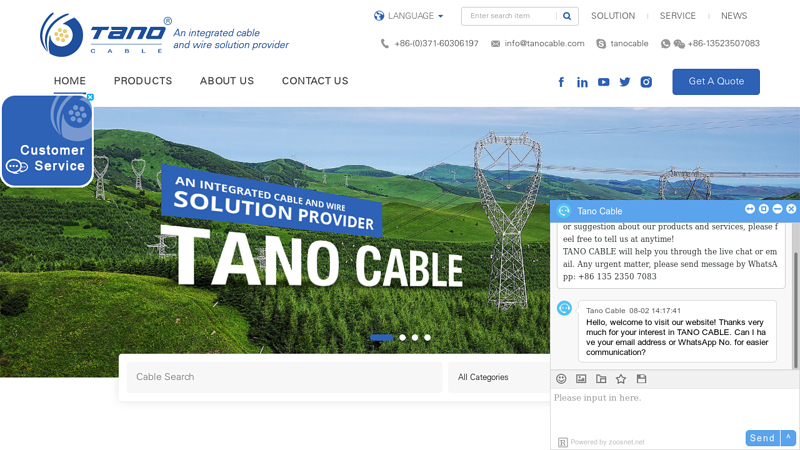Select the first active carousel indicator
Viewport: 800px width, 450px height.
(382, 337)
